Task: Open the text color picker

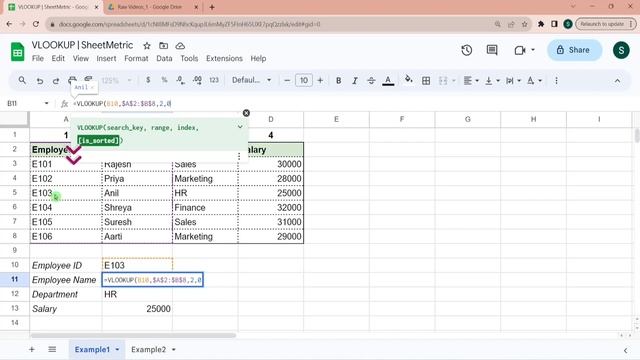Action: pyautogui.click(x=388, y=81)
